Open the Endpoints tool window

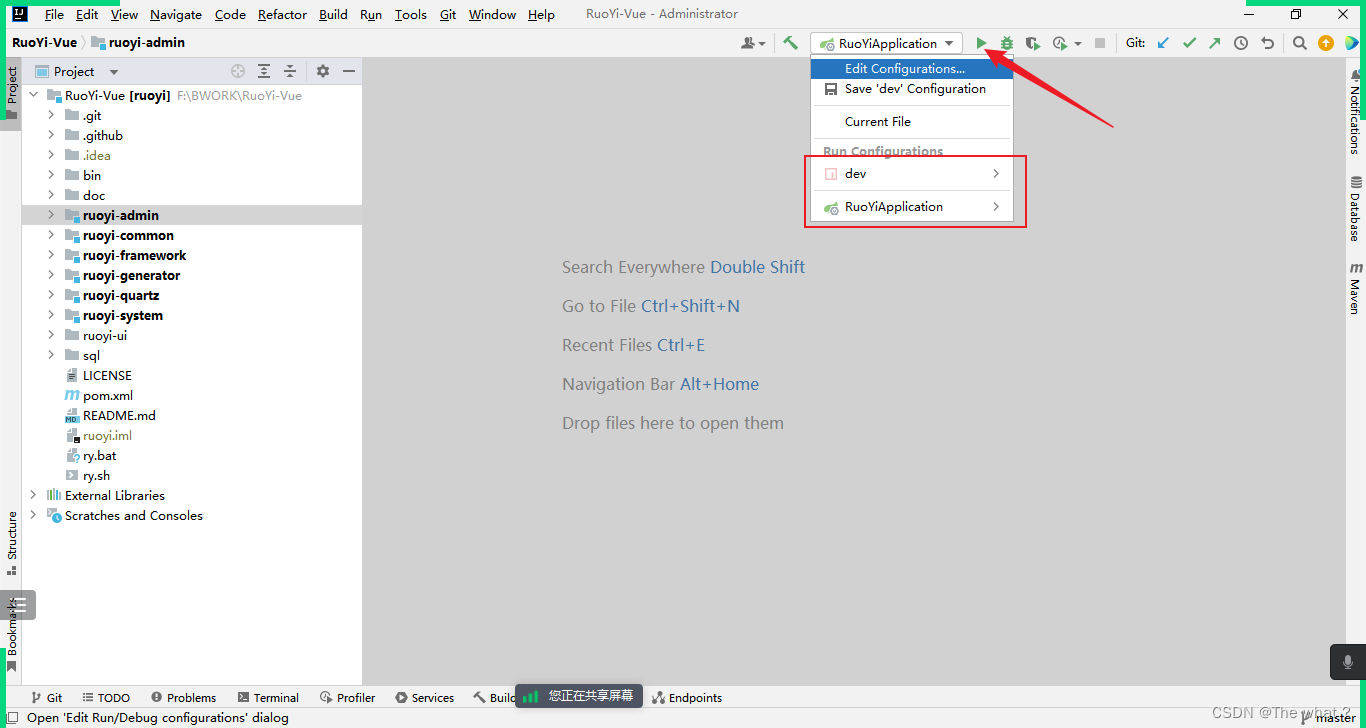(687, 698)
